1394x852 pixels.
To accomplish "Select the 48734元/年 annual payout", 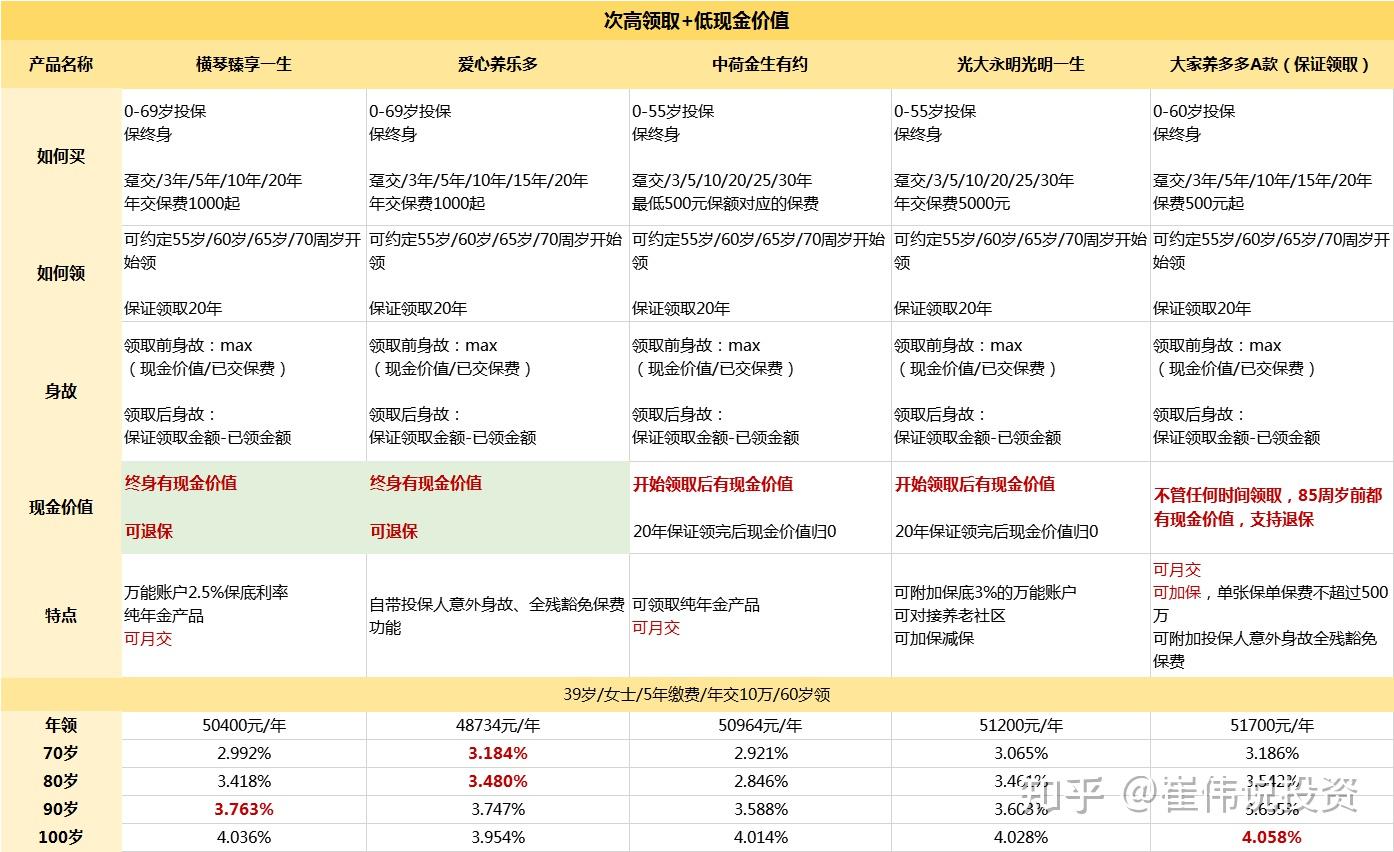I will coord(498,725).
